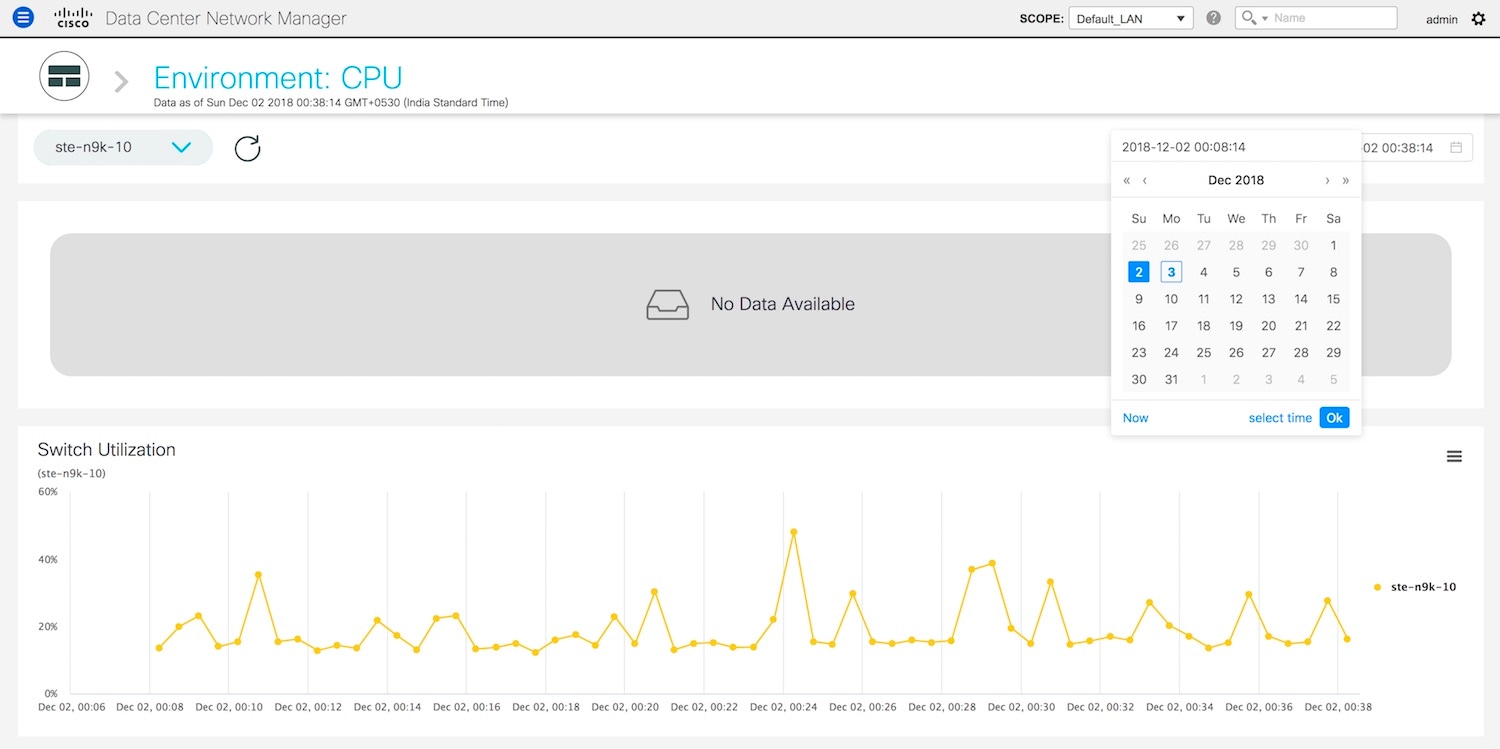Go to the next month in calendar
1500x749 pixels.
click(1327, 181)
